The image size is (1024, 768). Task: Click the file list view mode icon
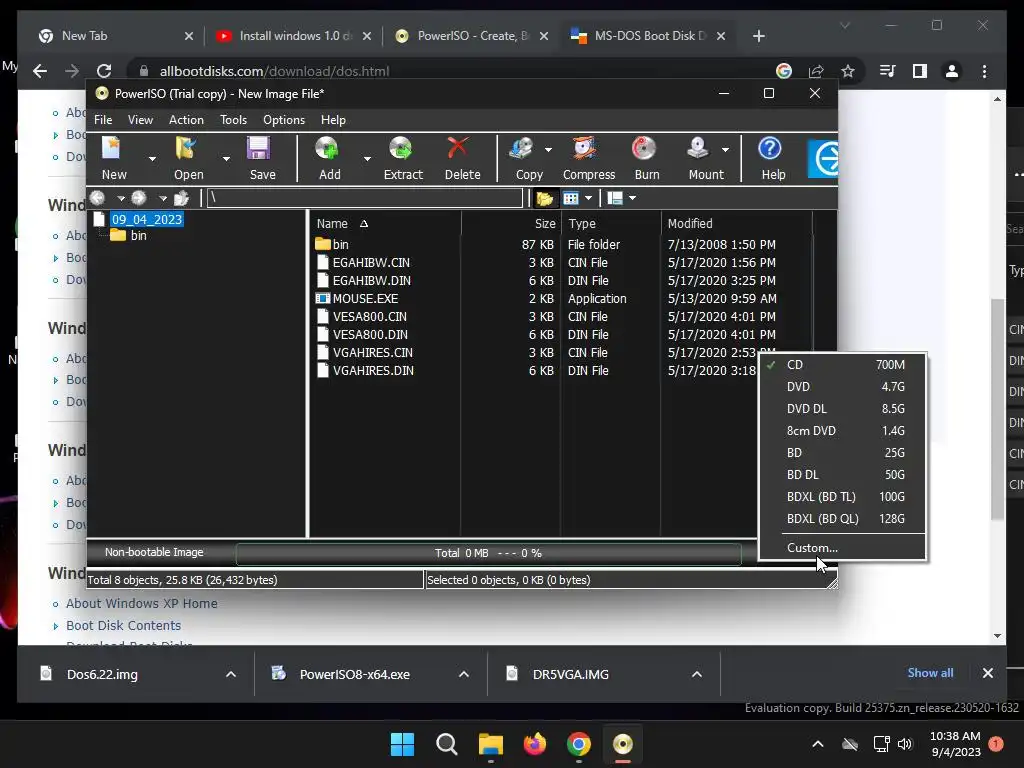[x=571, y=198]
